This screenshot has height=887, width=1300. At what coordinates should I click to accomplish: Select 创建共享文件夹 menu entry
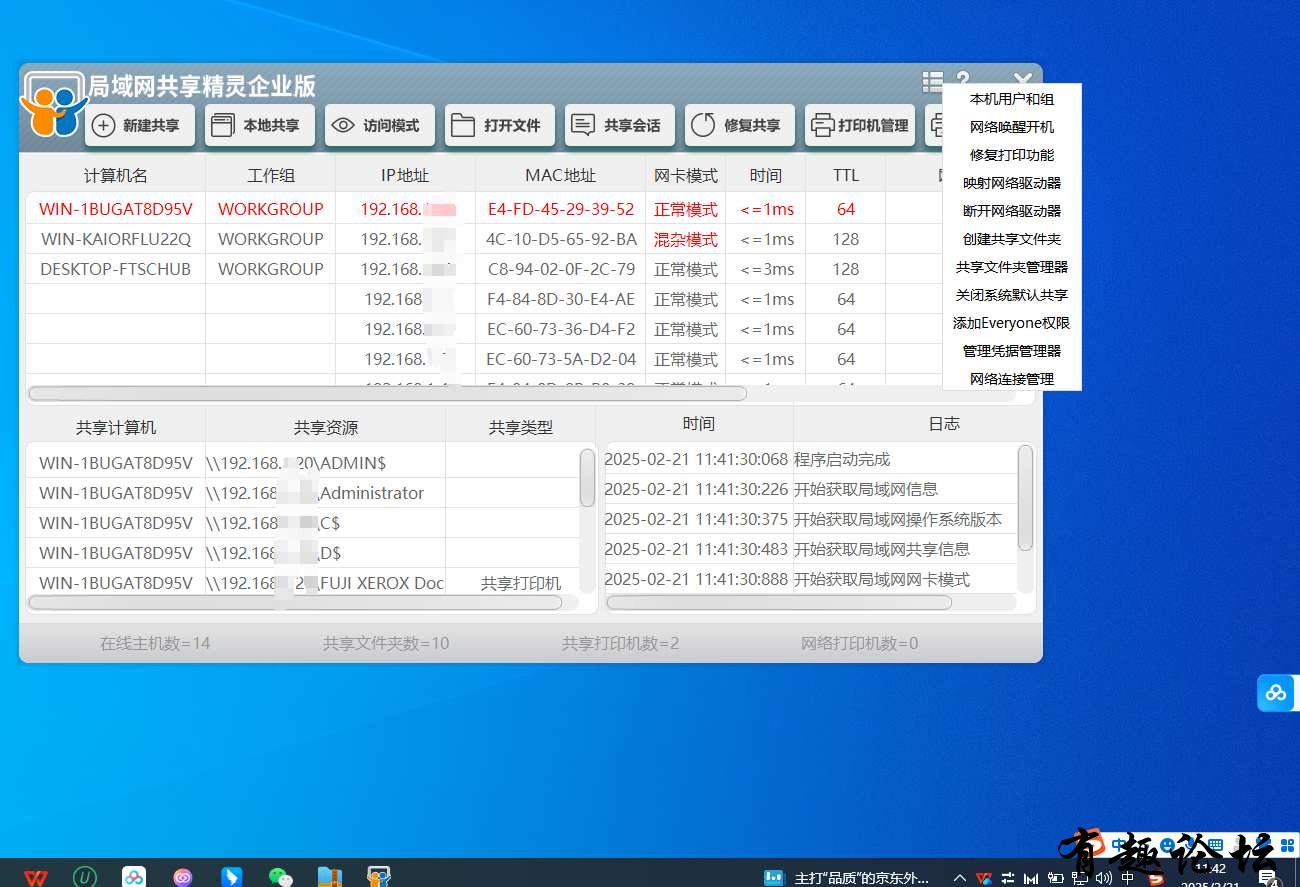click(1012, 239)
